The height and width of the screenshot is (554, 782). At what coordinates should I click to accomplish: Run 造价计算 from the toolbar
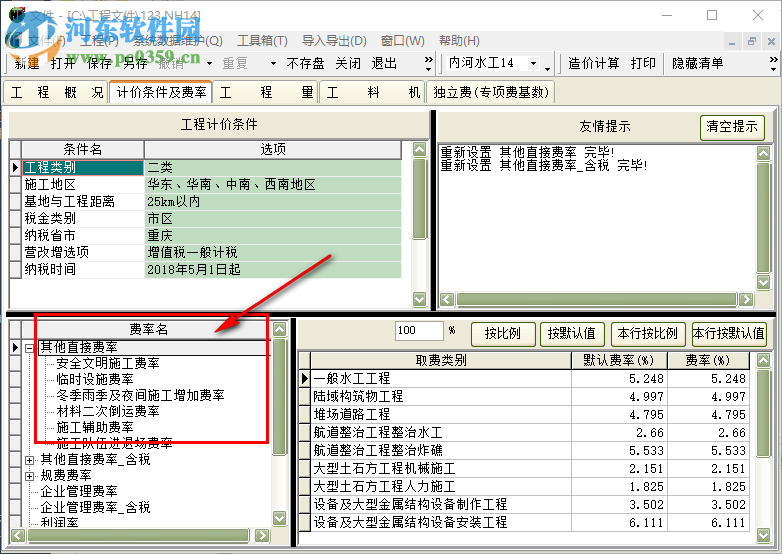click(593, 63)
